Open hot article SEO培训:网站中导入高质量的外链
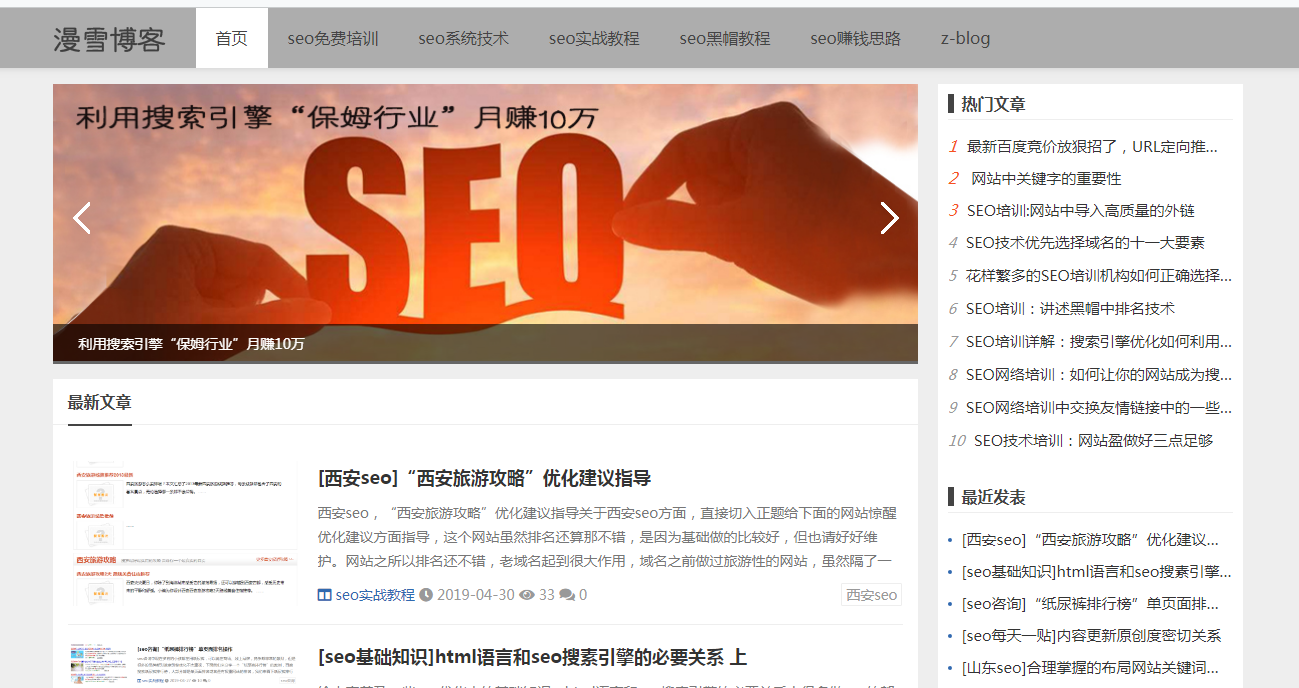The width and height of the screenshot is (1299, 688). 1081,211
